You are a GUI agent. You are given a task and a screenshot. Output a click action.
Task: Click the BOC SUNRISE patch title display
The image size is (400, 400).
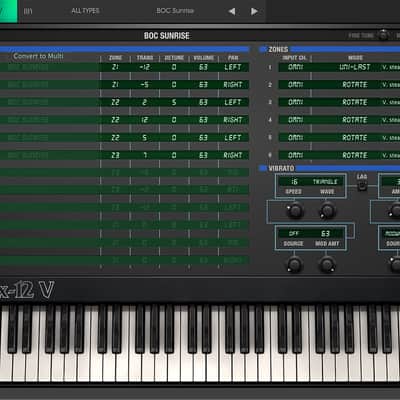click(167, 36)
